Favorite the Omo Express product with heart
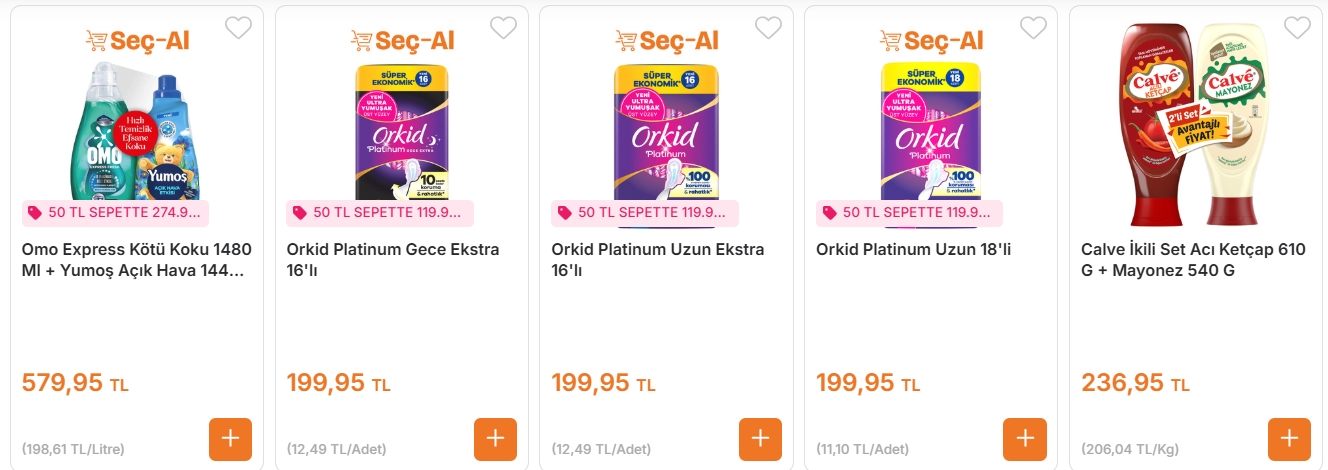Screen dimensions: 1328x470 [238, 28]
